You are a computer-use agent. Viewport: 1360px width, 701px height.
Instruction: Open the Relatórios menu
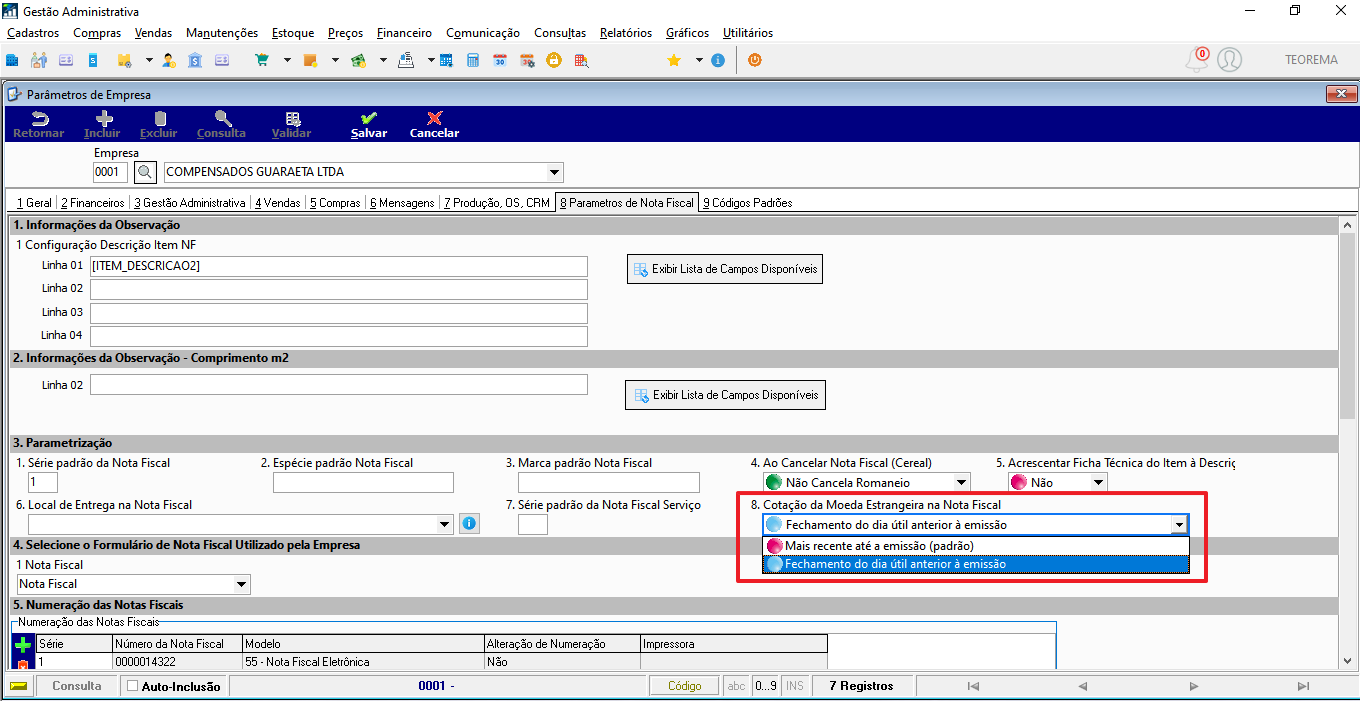626,33
